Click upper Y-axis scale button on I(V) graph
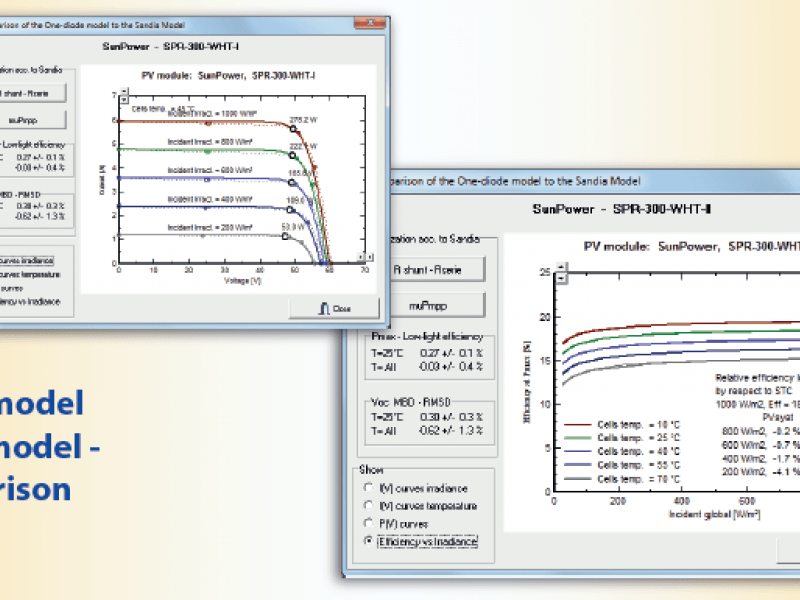 [x=123, y=92]
